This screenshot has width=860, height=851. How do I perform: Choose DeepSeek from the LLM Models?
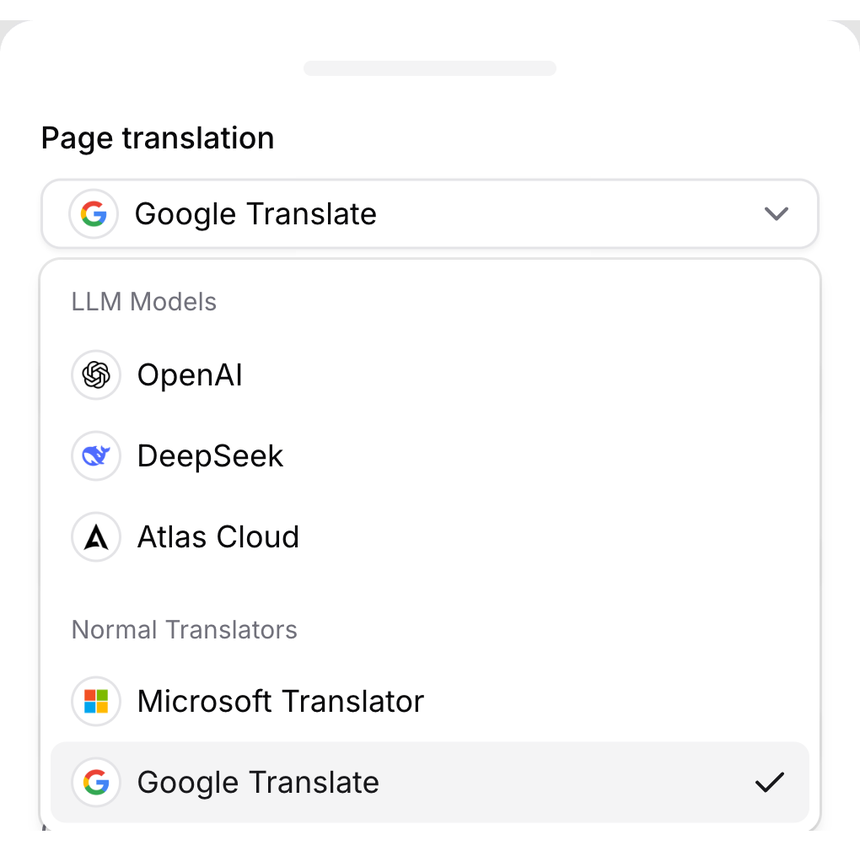coord(429,456)
